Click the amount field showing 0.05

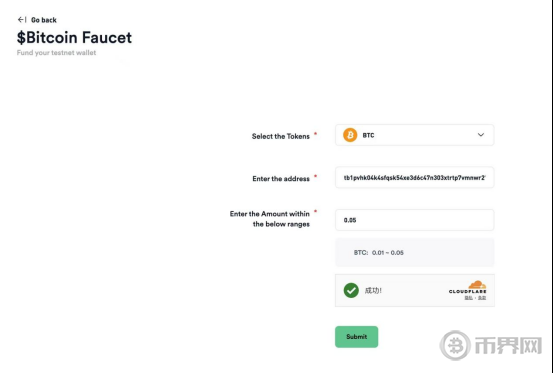tap(414, 220)
